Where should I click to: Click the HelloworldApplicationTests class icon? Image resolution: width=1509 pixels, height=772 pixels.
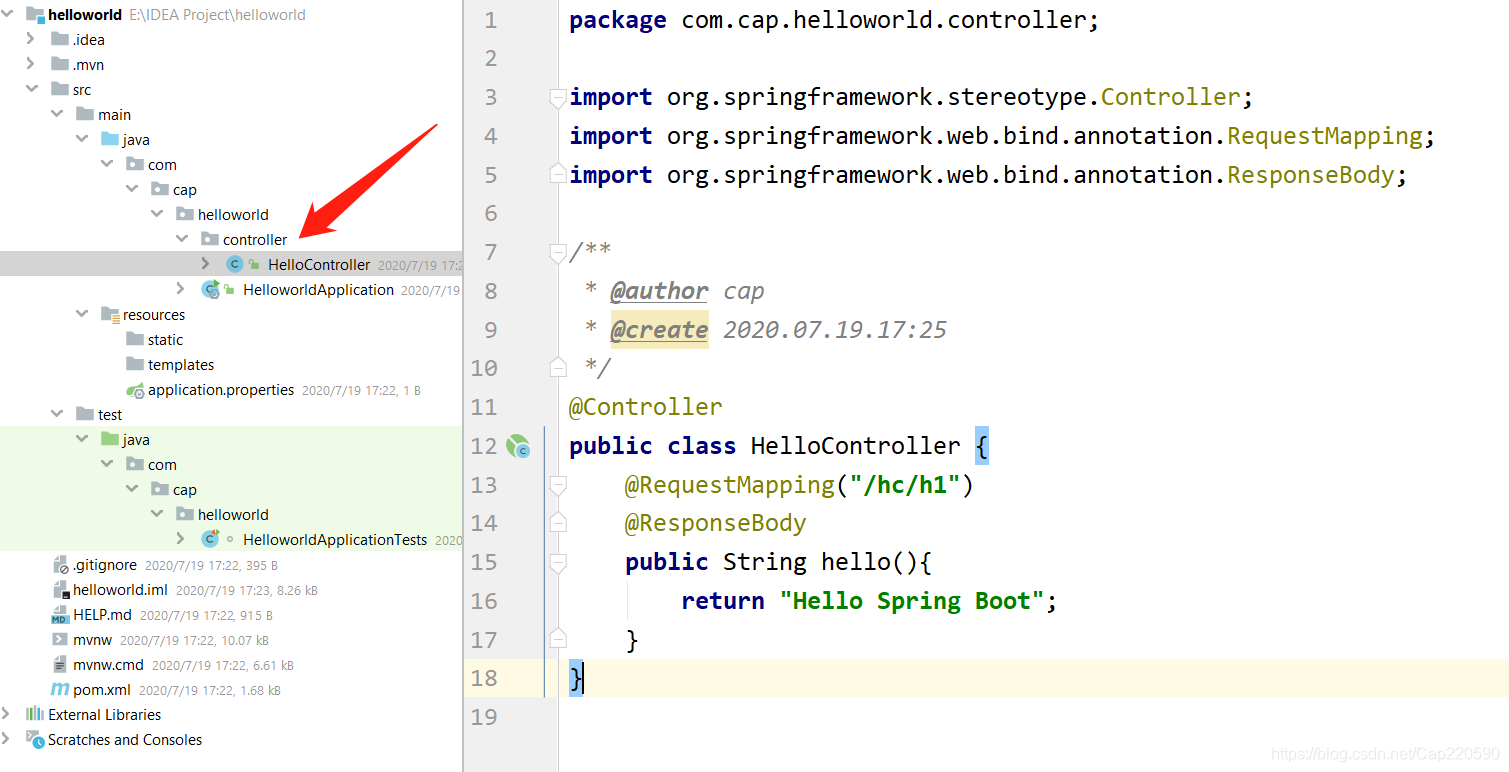click(210, 539)
